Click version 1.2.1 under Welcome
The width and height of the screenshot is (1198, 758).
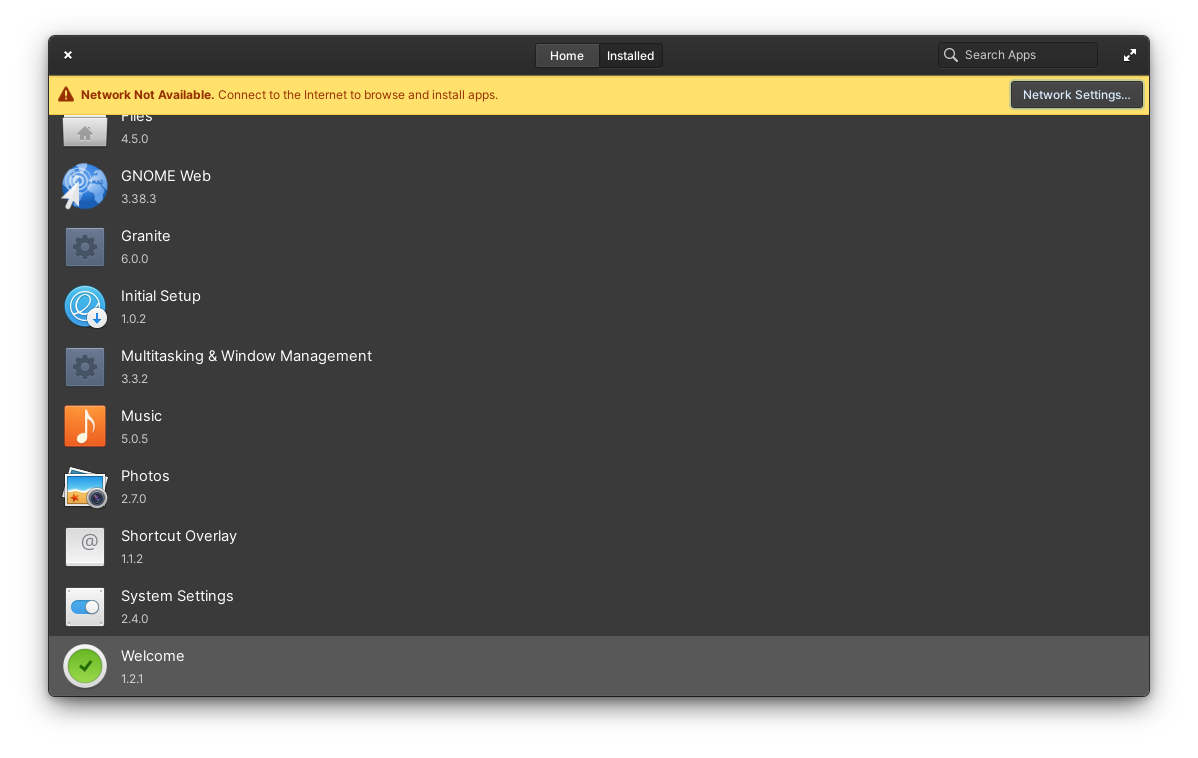(132, 679)
